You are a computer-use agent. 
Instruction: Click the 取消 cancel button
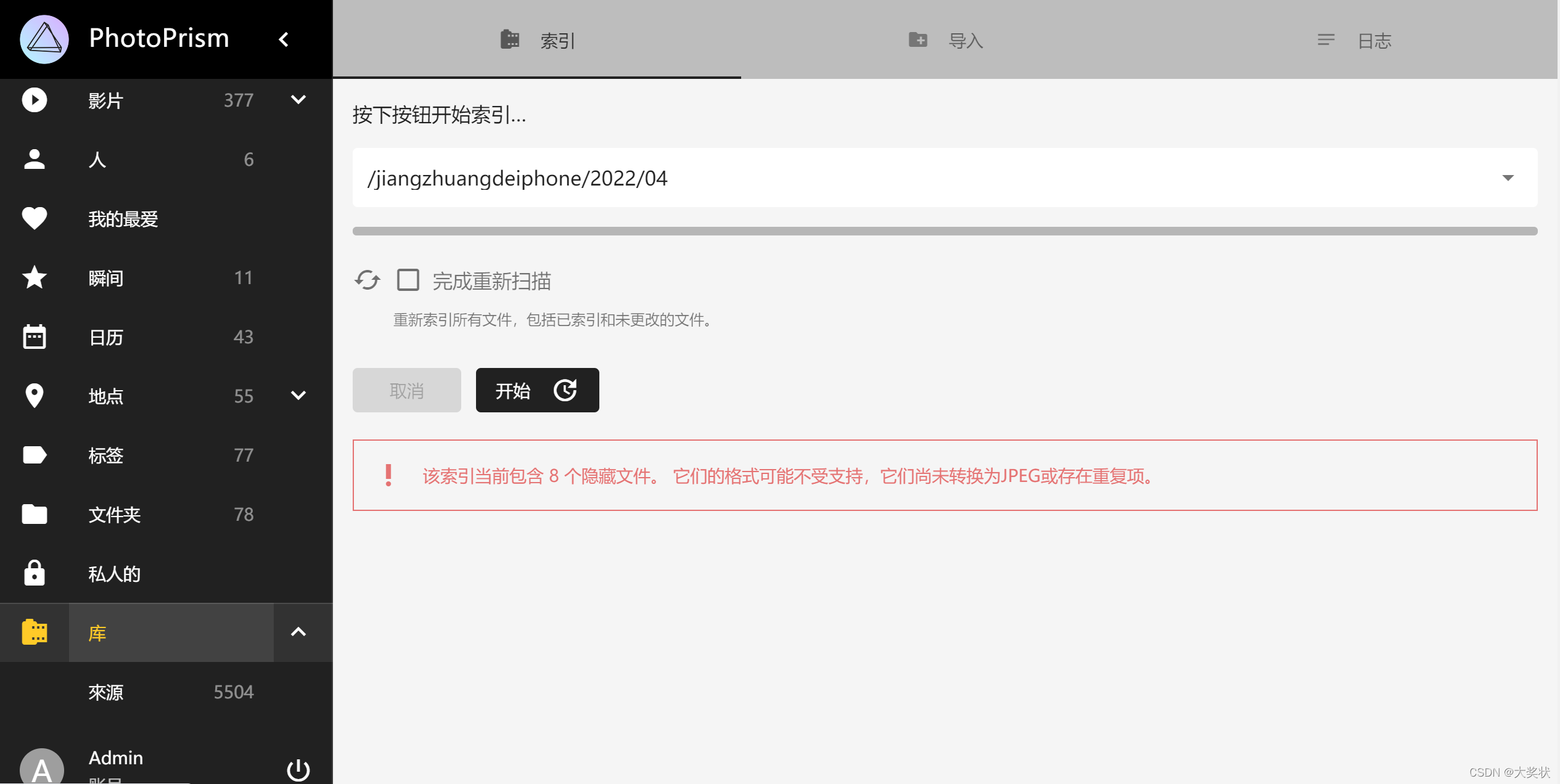tap(407, 390)
